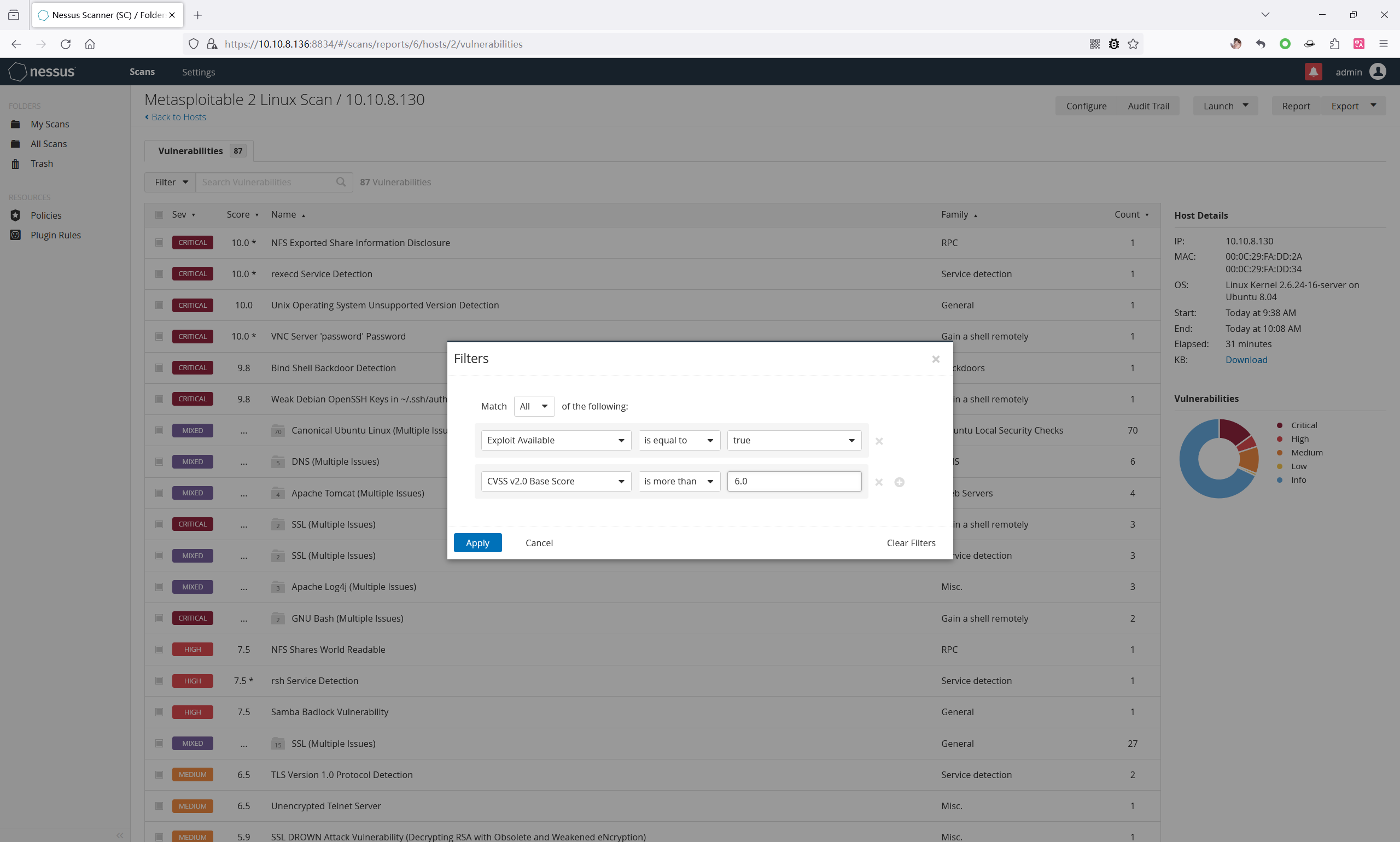The height and width of the screenshot is (842, 1400).
Task: Click the Info legend color dot
Action: tap(1279, 480)
